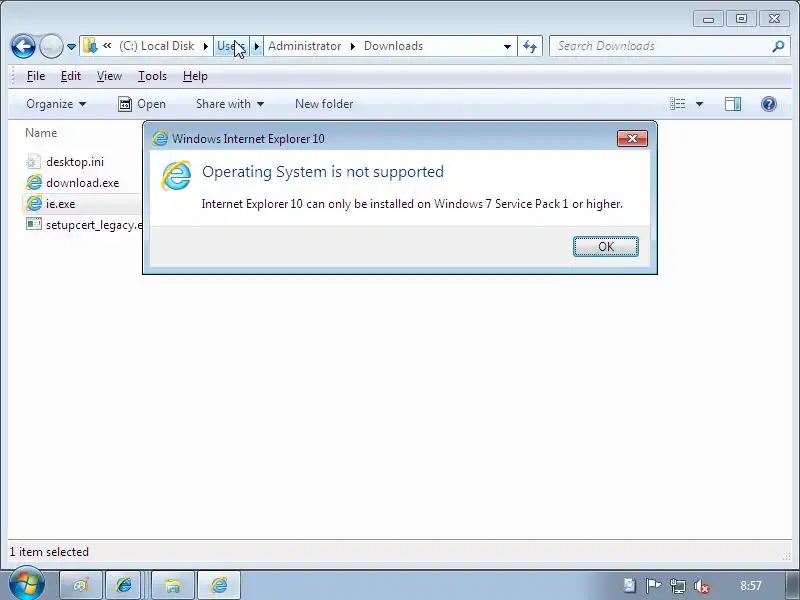Select the (C:) Local Disk breadcrumb
Image resolution: width=800 pixels, height=600 pixels.
click(x=157, y=46)
